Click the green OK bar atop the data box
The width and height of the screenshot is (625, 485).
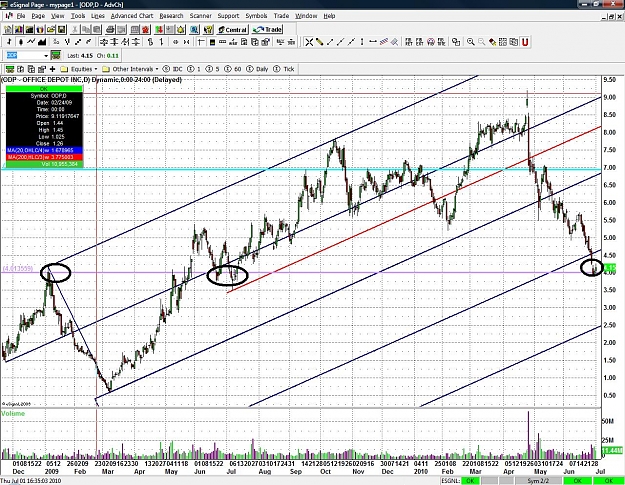click(44, 89)
